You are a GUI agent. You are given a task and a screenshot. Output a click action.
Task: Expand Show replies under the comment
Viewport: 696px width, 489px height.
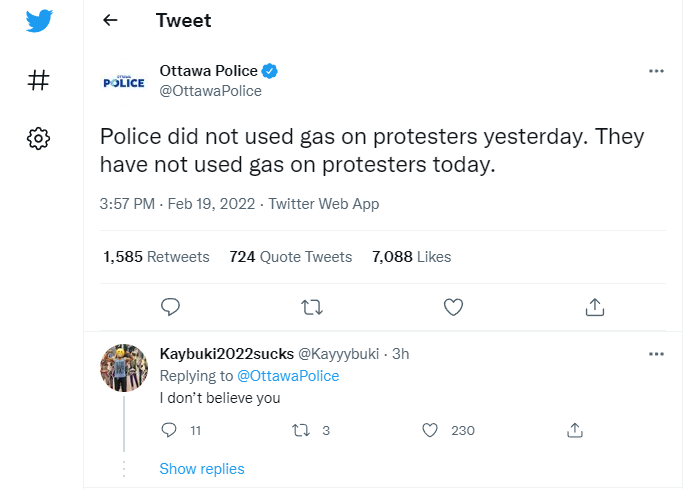point(202,469)
